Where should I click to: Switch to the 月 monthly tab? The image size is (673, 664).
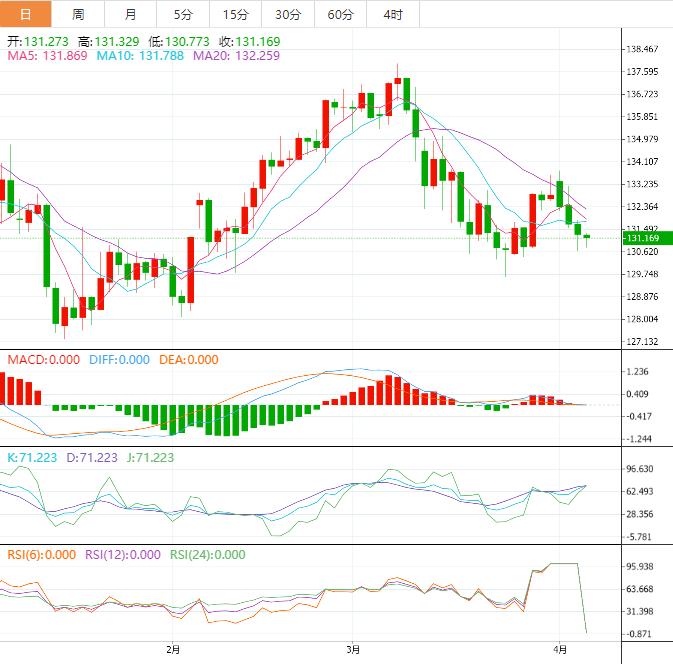tap(130, 14)
